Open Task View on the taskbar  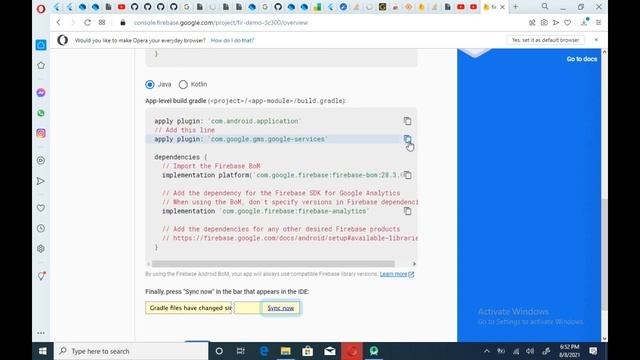[x=240, y=351]
